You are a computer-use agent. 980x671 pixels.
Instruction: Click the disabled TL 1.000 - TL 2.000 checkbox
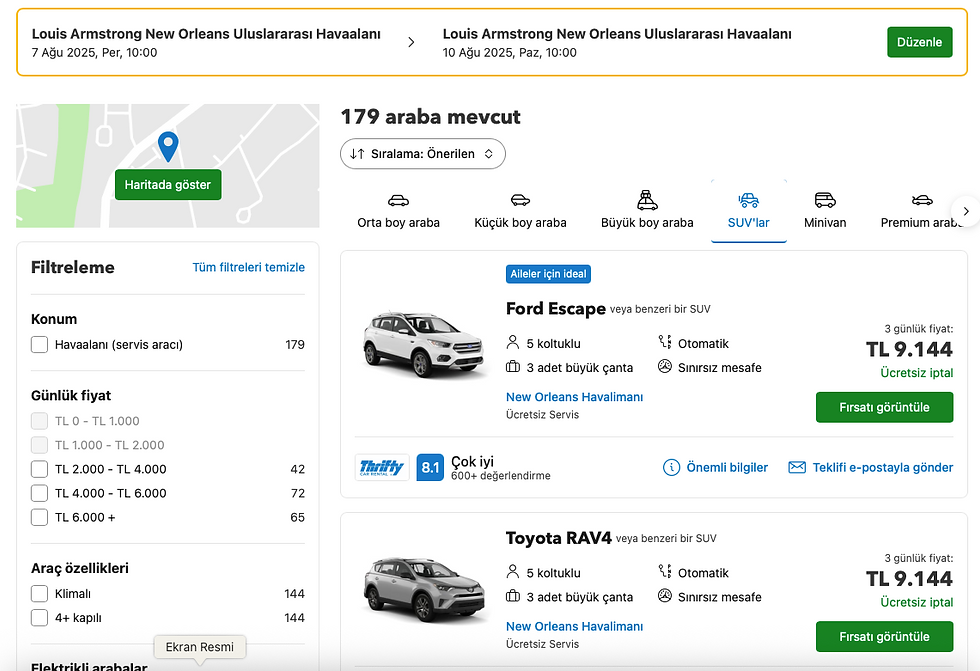pos(39,445)
